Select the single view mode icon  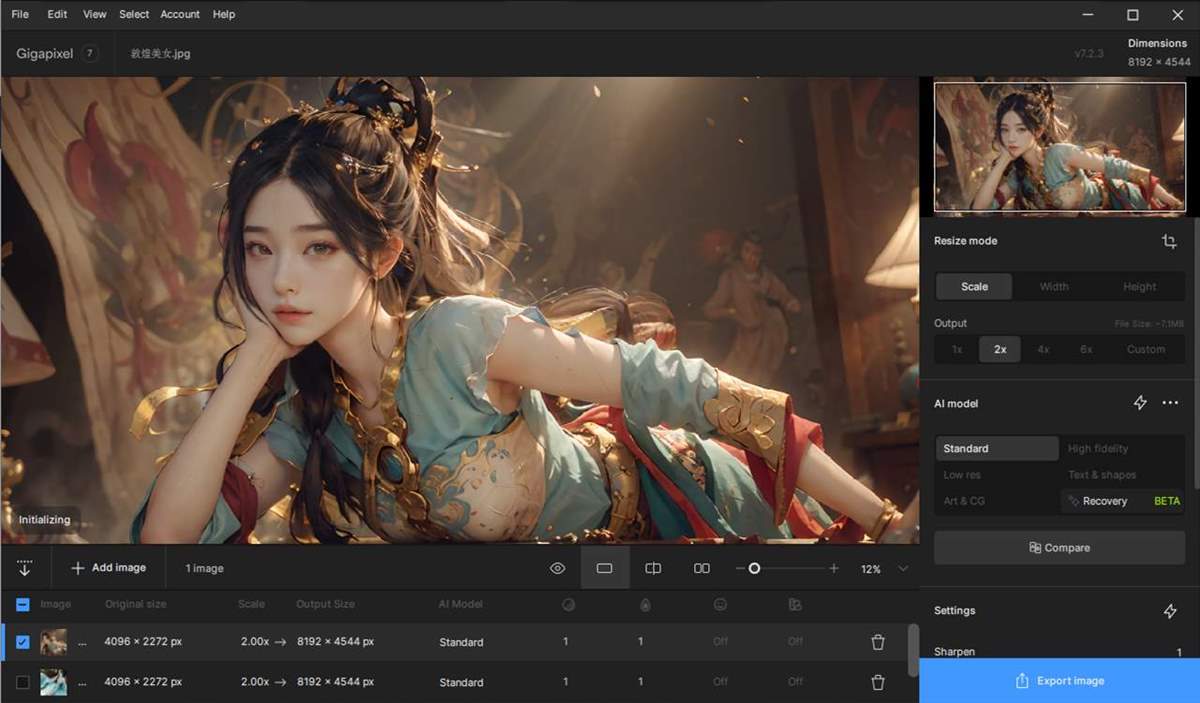pos(604,567)
